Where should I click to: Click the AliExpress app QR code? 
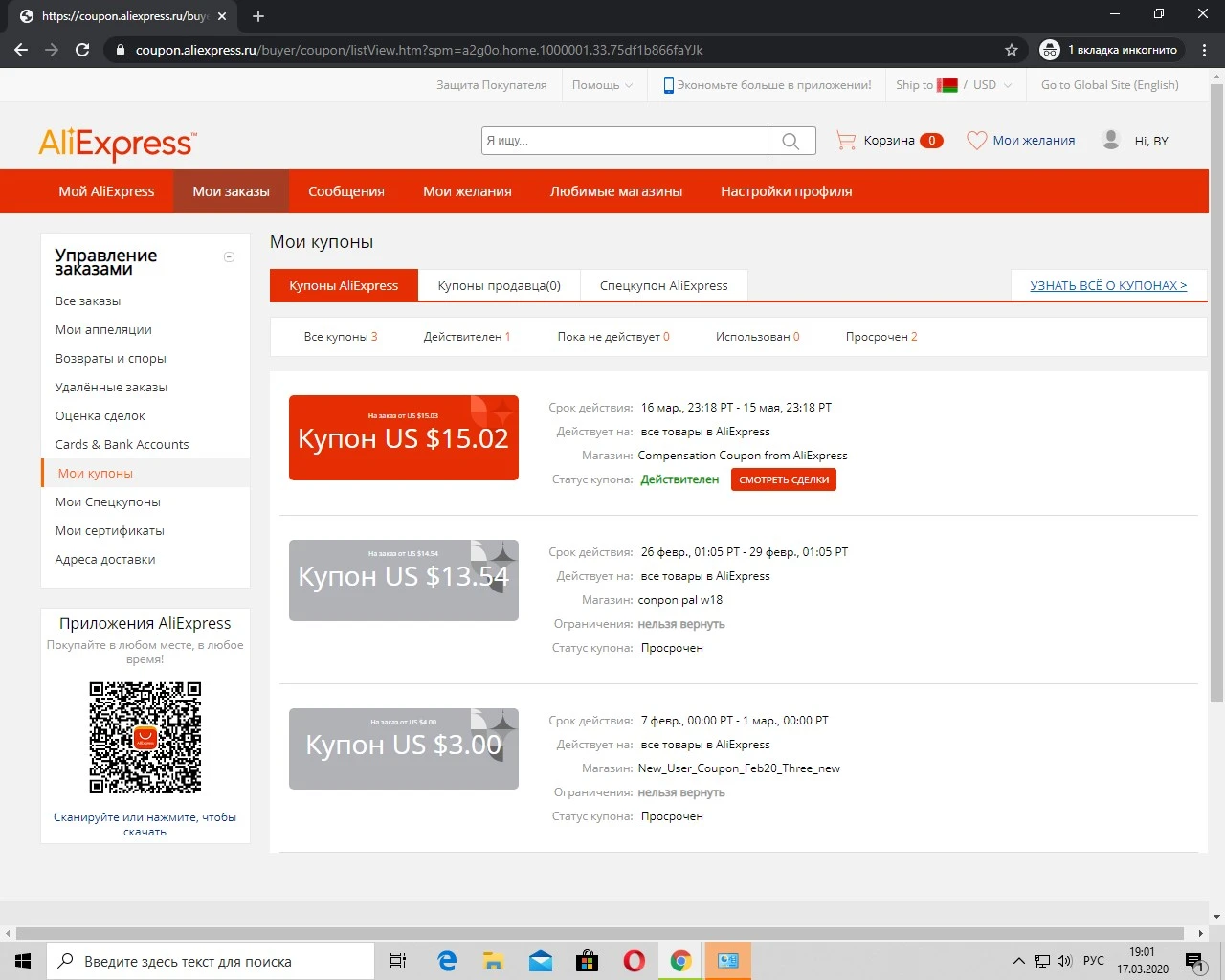click(x=145, y=738)
